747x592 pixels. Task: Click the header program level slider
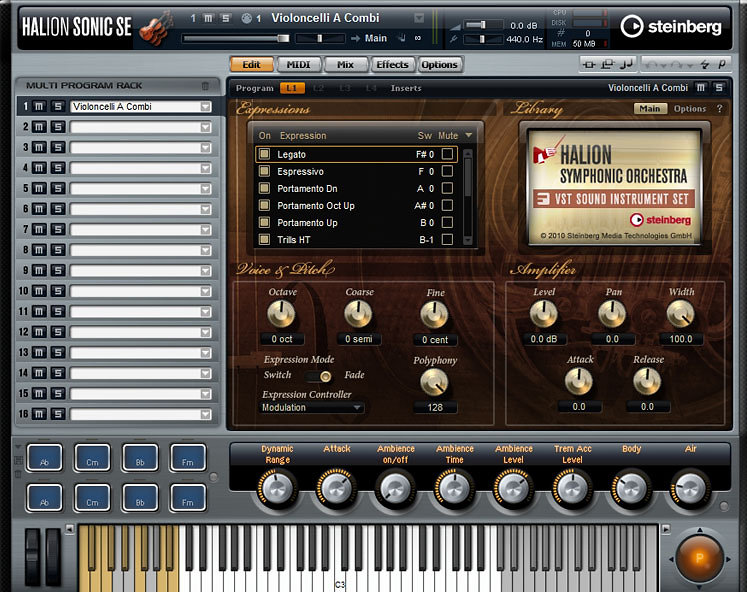coord(235,38)
